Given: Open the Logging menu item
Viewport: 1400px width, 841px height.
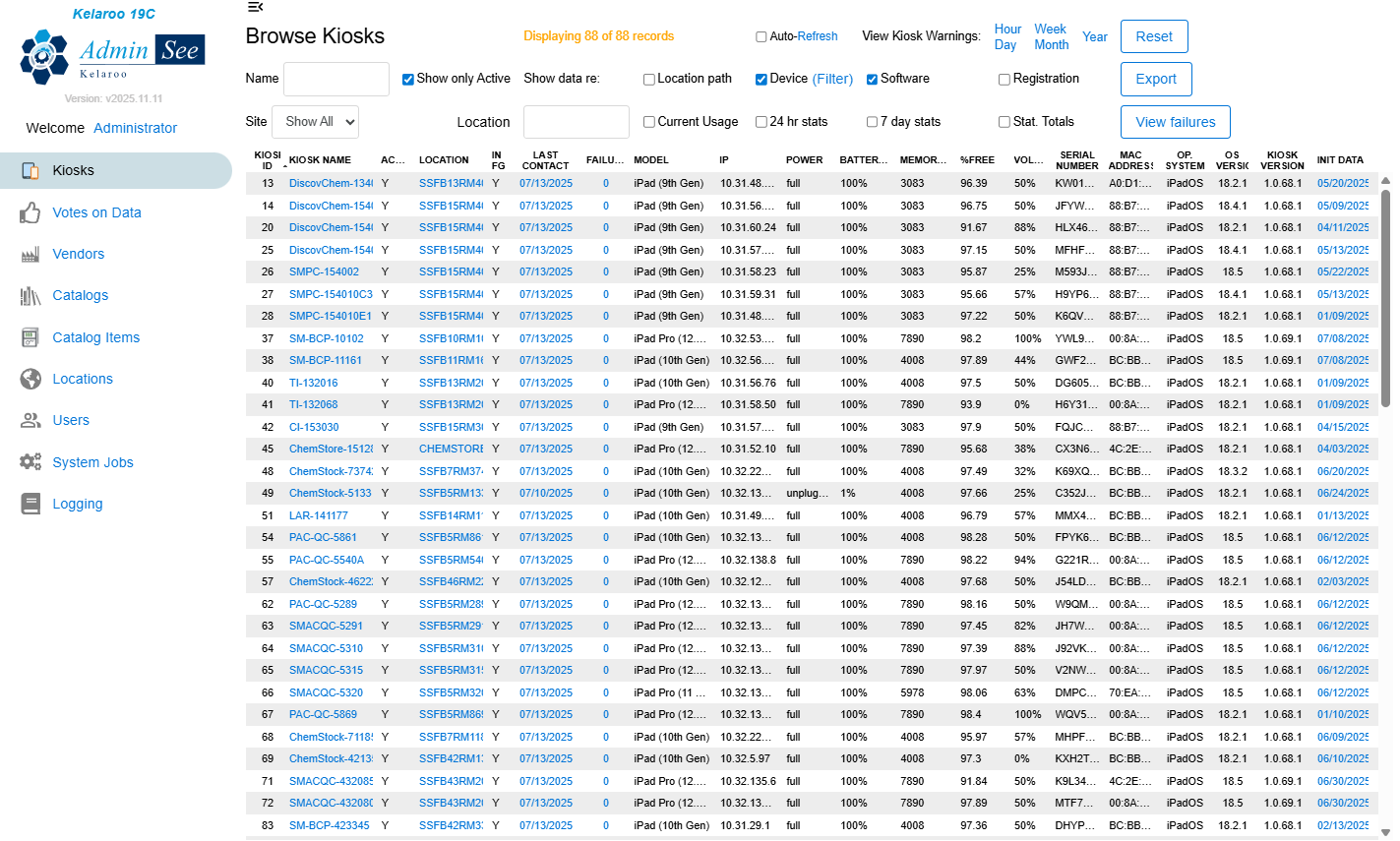Looking at the screenshot, I should tap(77, 504).
